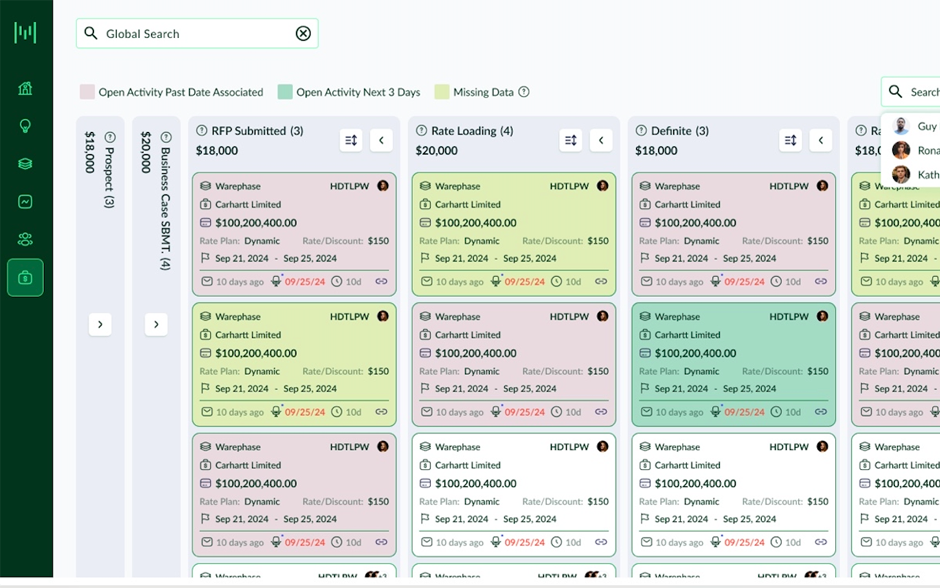Open the lightbulb ideas sidebar icon
Screen dimensions: 940x588
click(26, 126)
